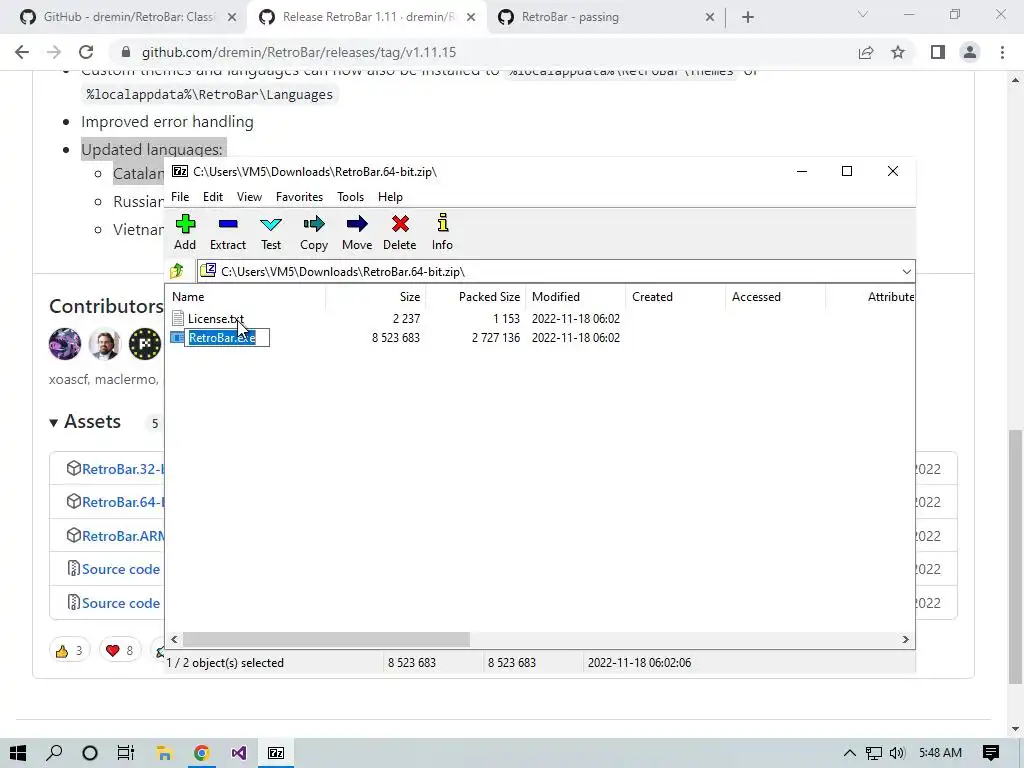Open the Tools menu in 7-Zip
The height and width of the screenshot is (768, 1024).
click(350, 197)
